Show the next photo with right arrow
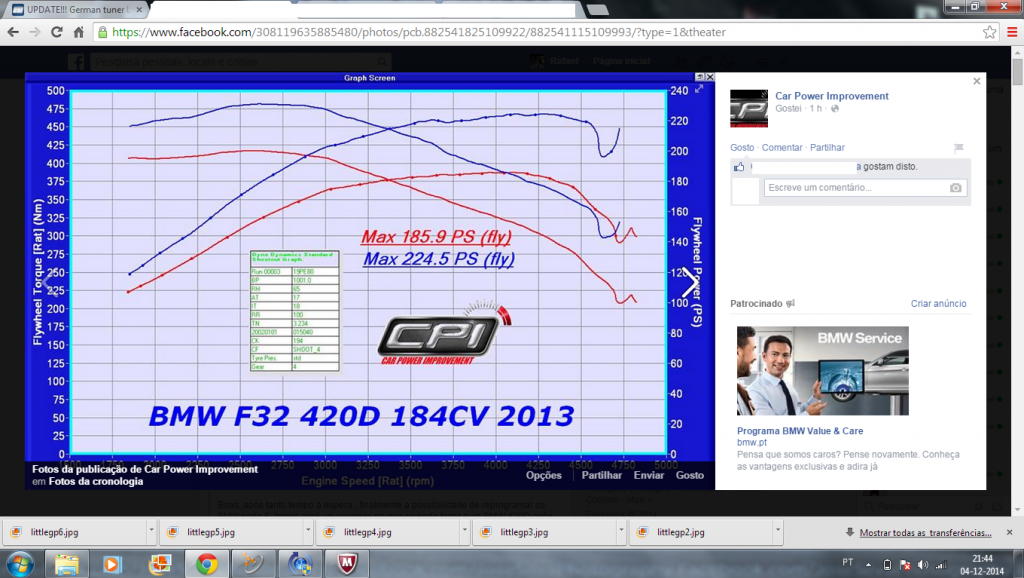The width and height of the screenshot is (1024, 578). [690, 283]
